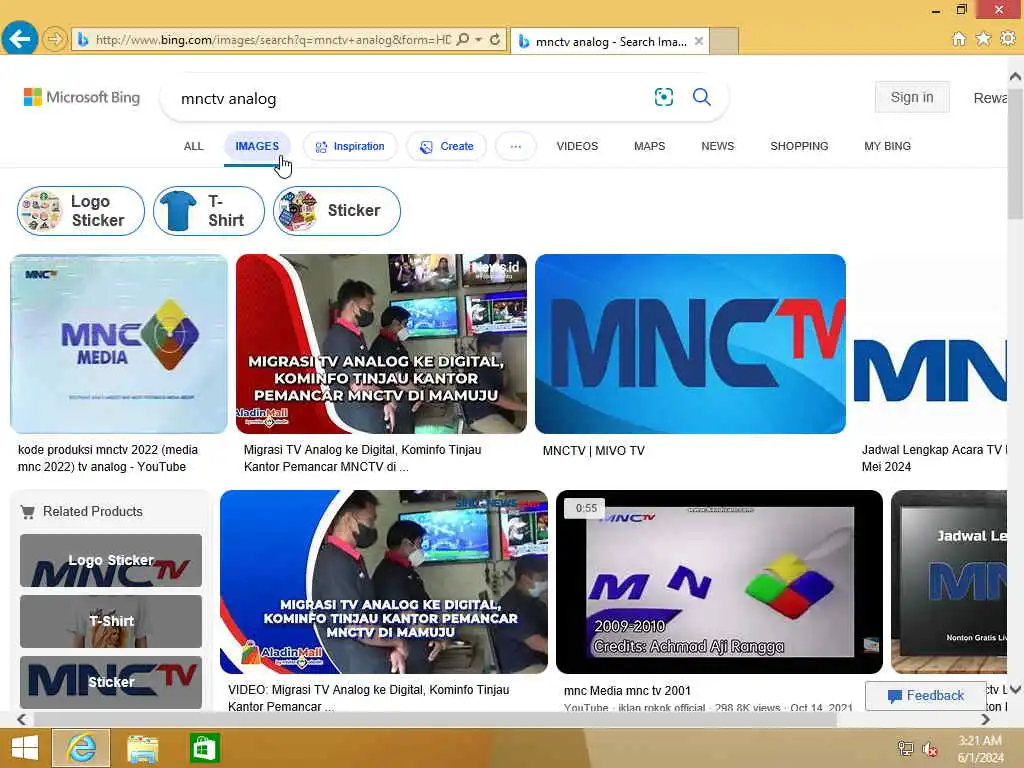The width and height of the screenshot is (1024, 768).
Task: Click the blue Bing search magnifier
Action: [x=702, y=97]
